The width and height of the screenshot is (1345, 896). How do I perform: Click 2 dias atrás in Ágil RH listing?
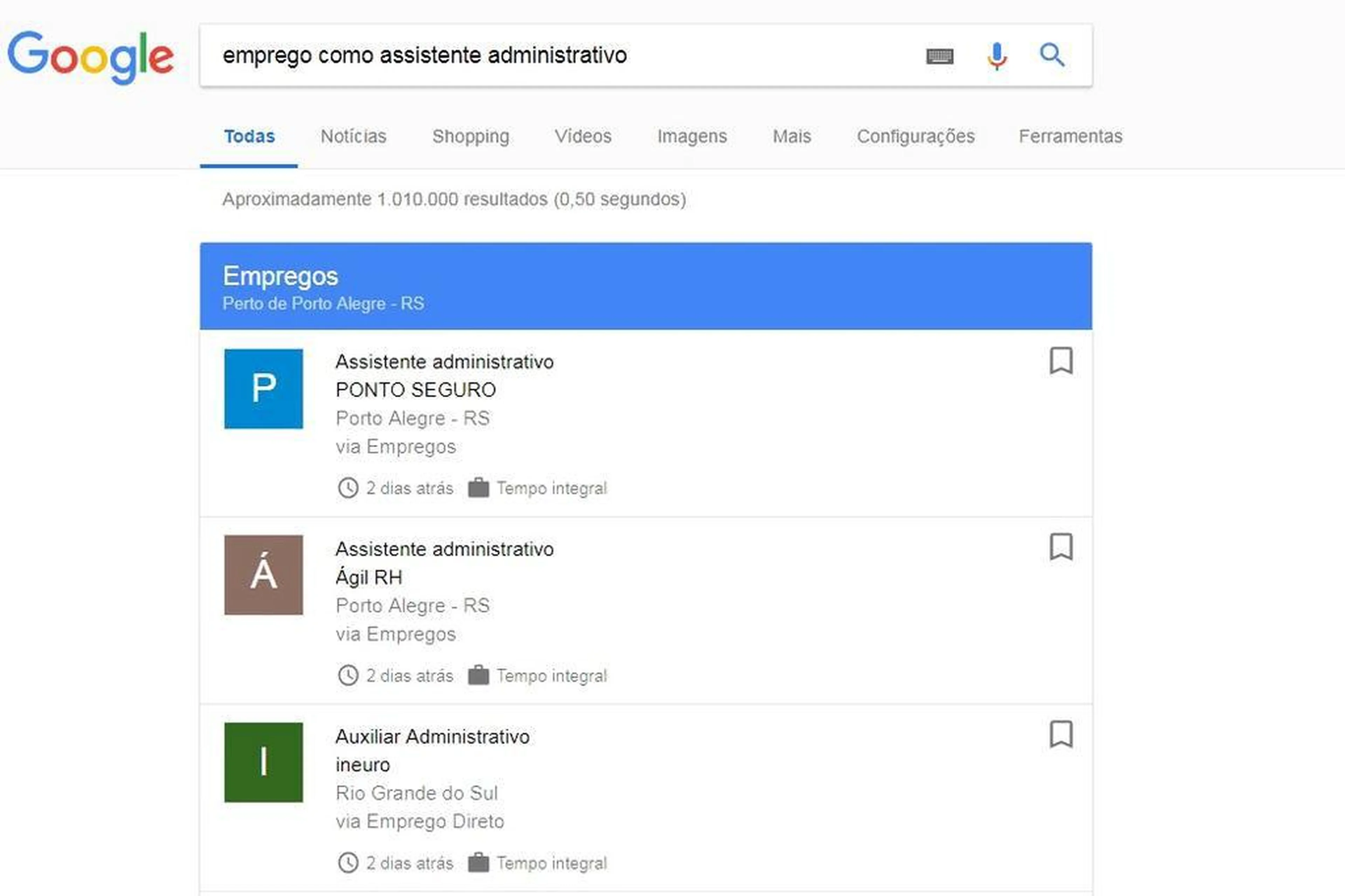coord(410,675)
